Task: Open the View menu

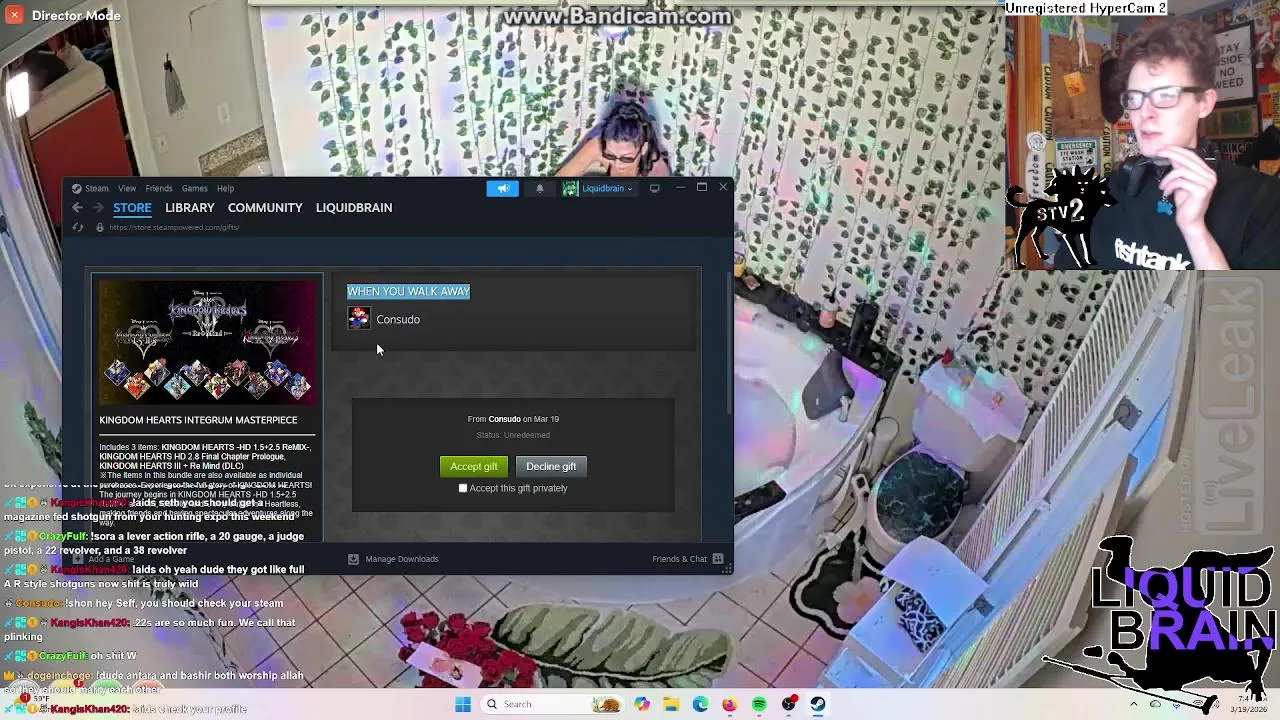Action: tap(127, 188)
